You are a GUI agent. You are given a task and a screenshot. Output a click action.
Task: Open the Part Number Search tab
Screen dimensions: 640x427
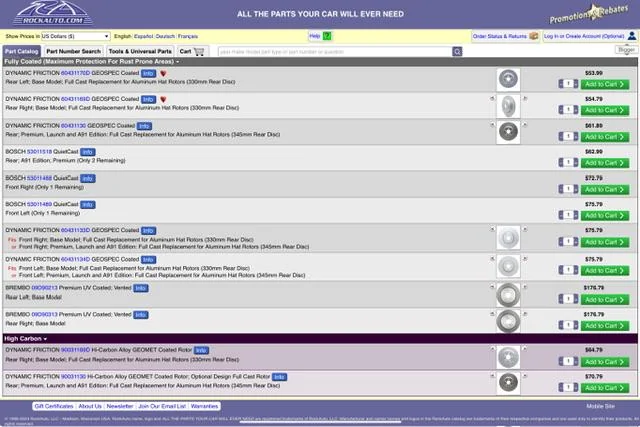click(x=73, y=51)
